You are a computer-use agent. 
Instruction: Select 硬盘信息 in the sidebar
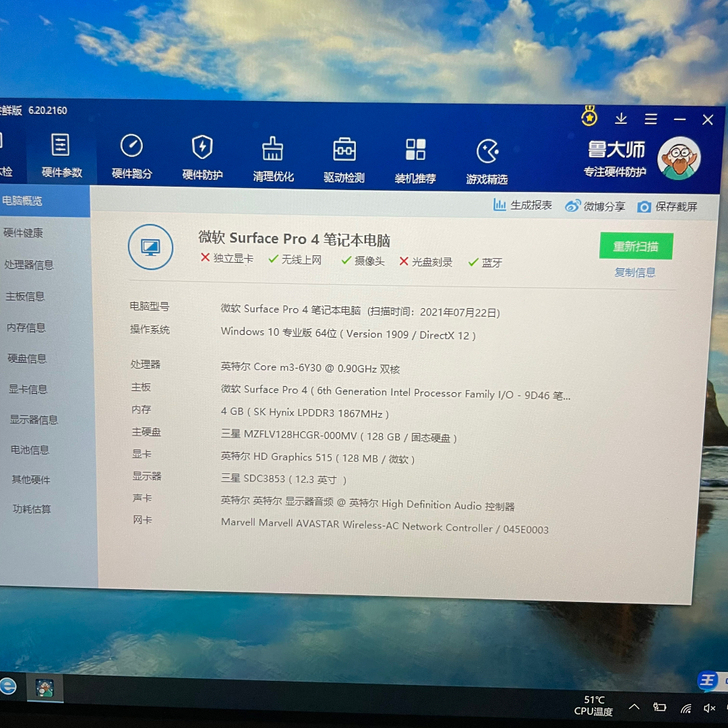coord(27,358)
